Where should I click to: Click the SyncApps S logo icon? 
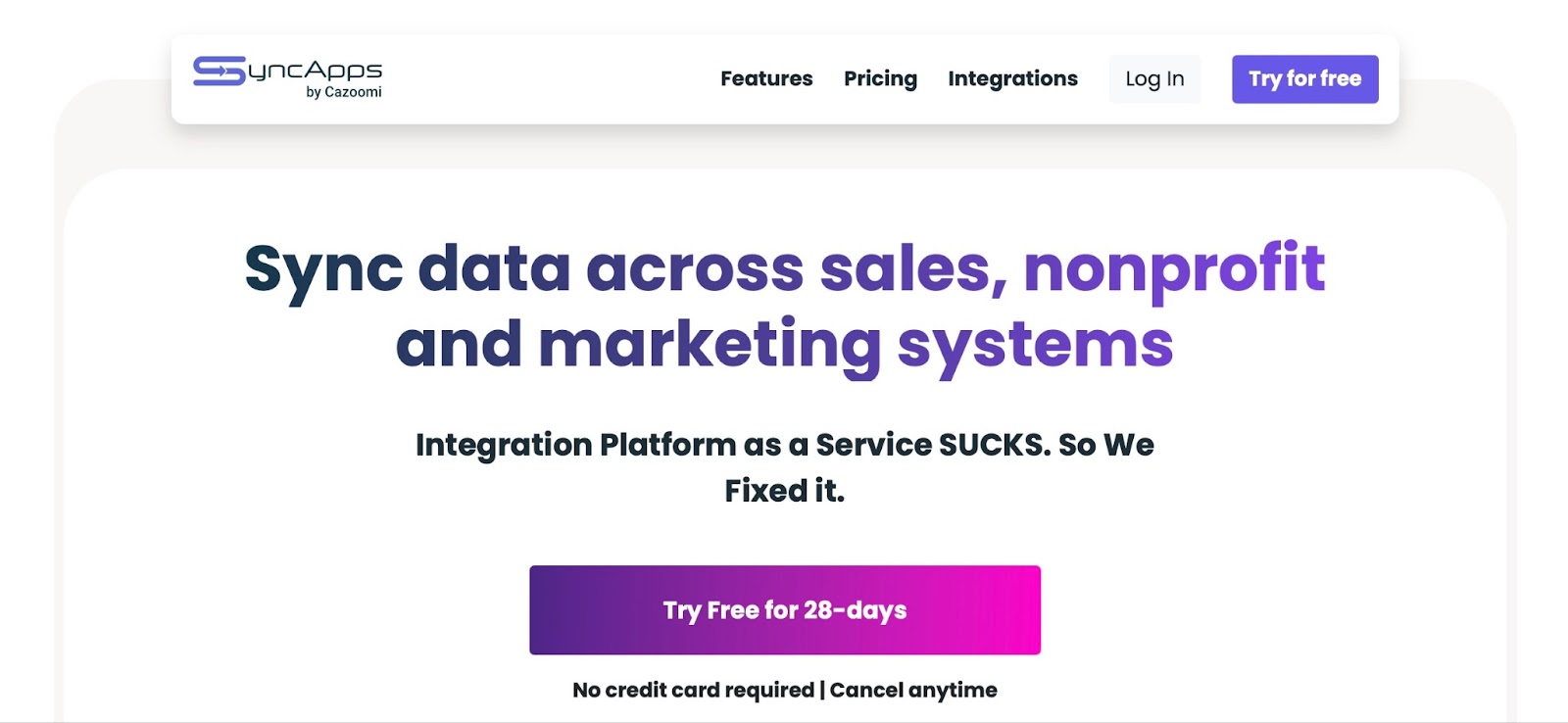(219, 71)
